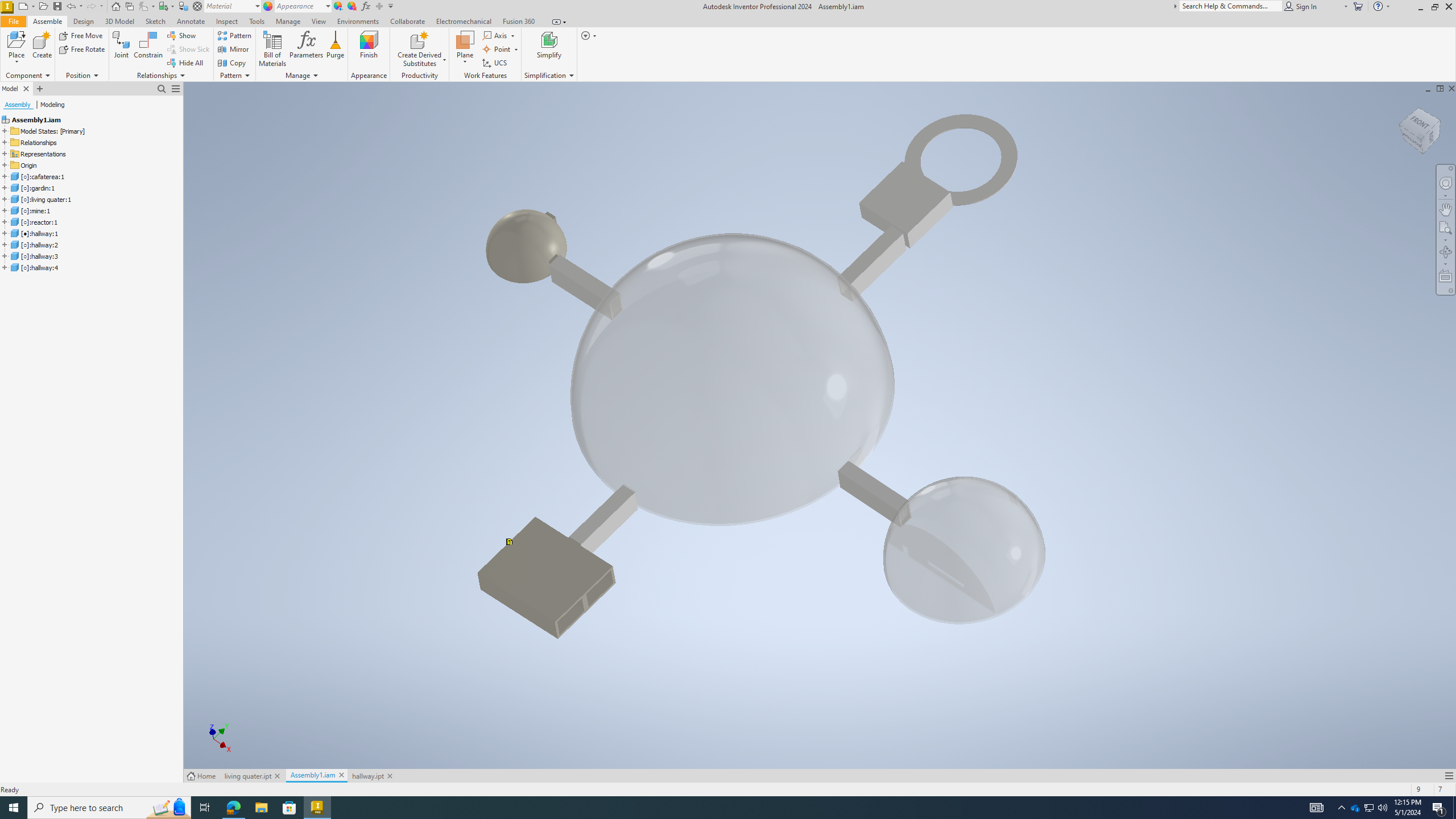Choose the Point work feature
The height and width of the screenshot is (819, 1456).
coord(500,49)
